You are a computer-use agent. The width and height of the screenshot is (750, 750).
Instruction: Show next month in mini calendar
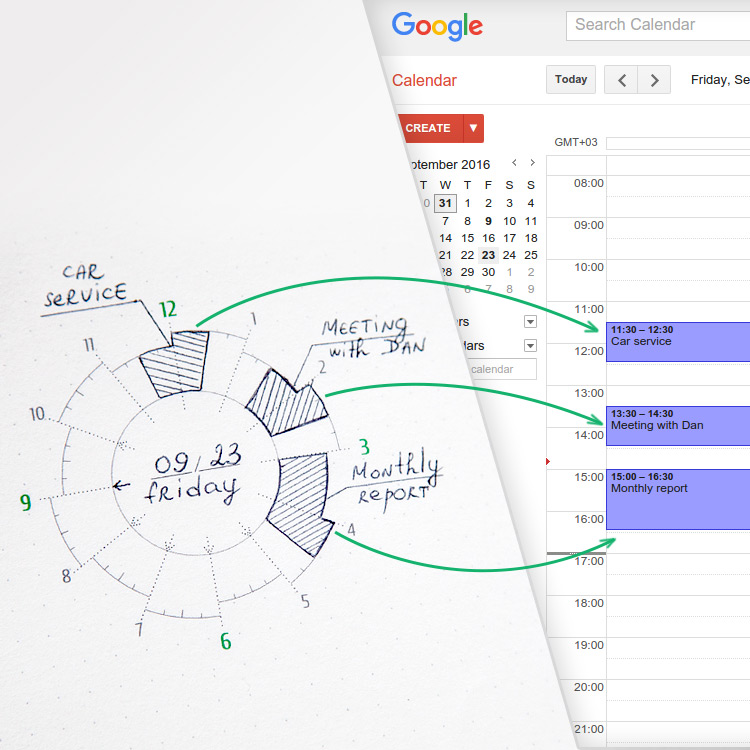(532, 163)
